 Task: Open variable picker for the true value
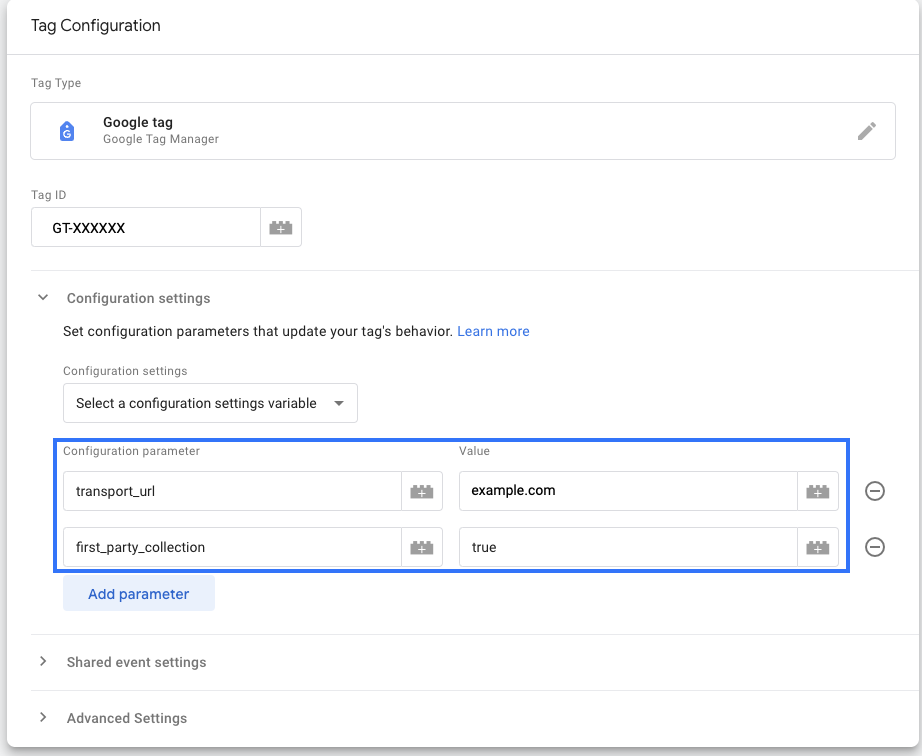(818, 547)
